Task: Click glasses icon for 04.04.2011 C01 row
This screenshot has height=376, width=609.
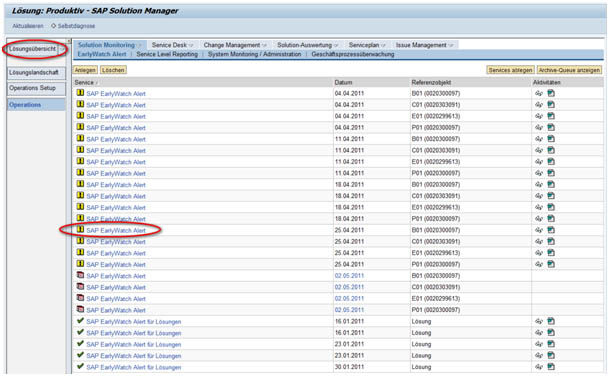Action: pyautogui.click(x=539, y=105)
